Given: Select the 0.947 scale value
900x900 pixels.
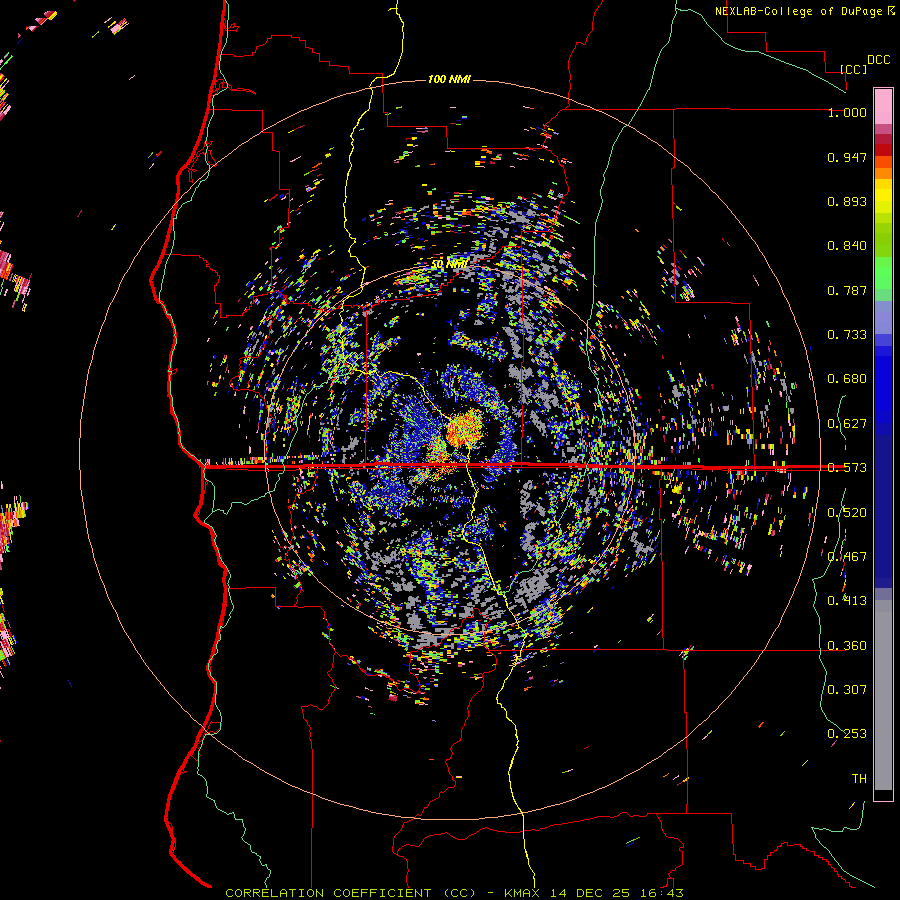Looking at the screenshot, I should pos(847,157).
